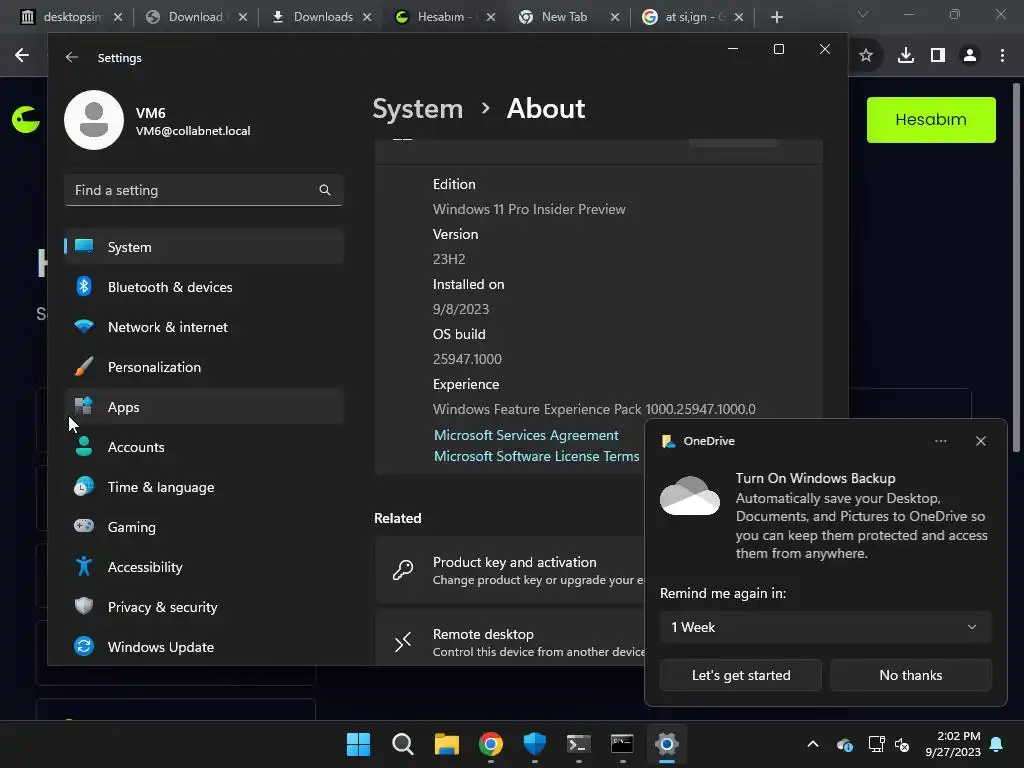Open Accounts settings
The image size is (1024, 768).
click(204, 447)
